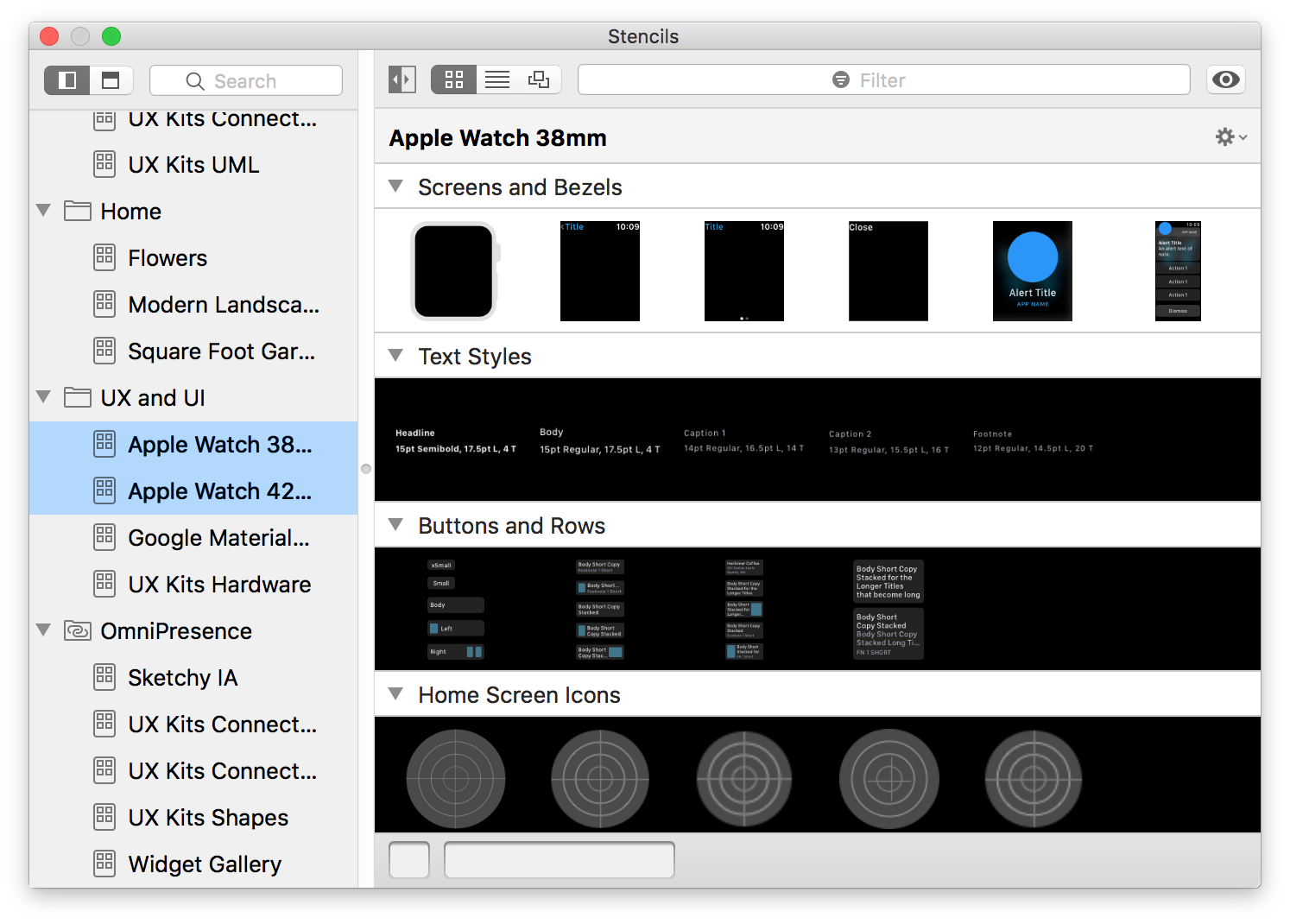Viewport: 1290px width, 924px height.
Task: Select the Caption 1 text style
Action: [743, 440]
